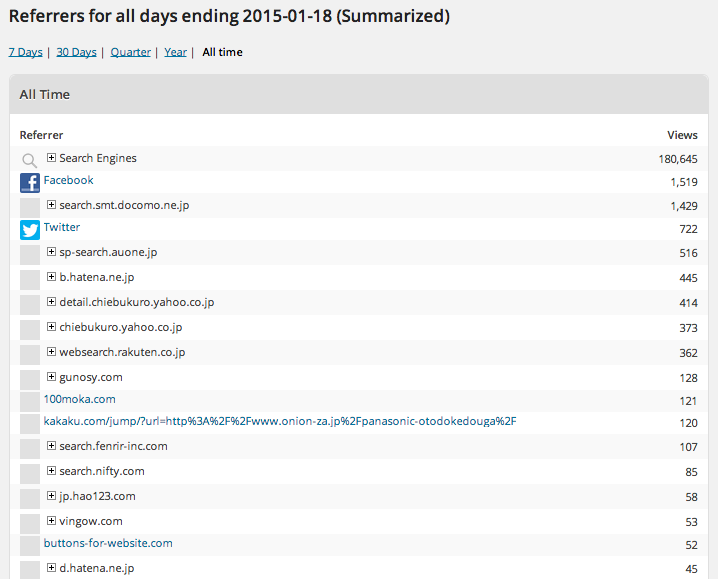The height and width of the screenshot is (579, 718).
Task: Expand b.hatena.ne.jp referrer
Action: point(51,277)
